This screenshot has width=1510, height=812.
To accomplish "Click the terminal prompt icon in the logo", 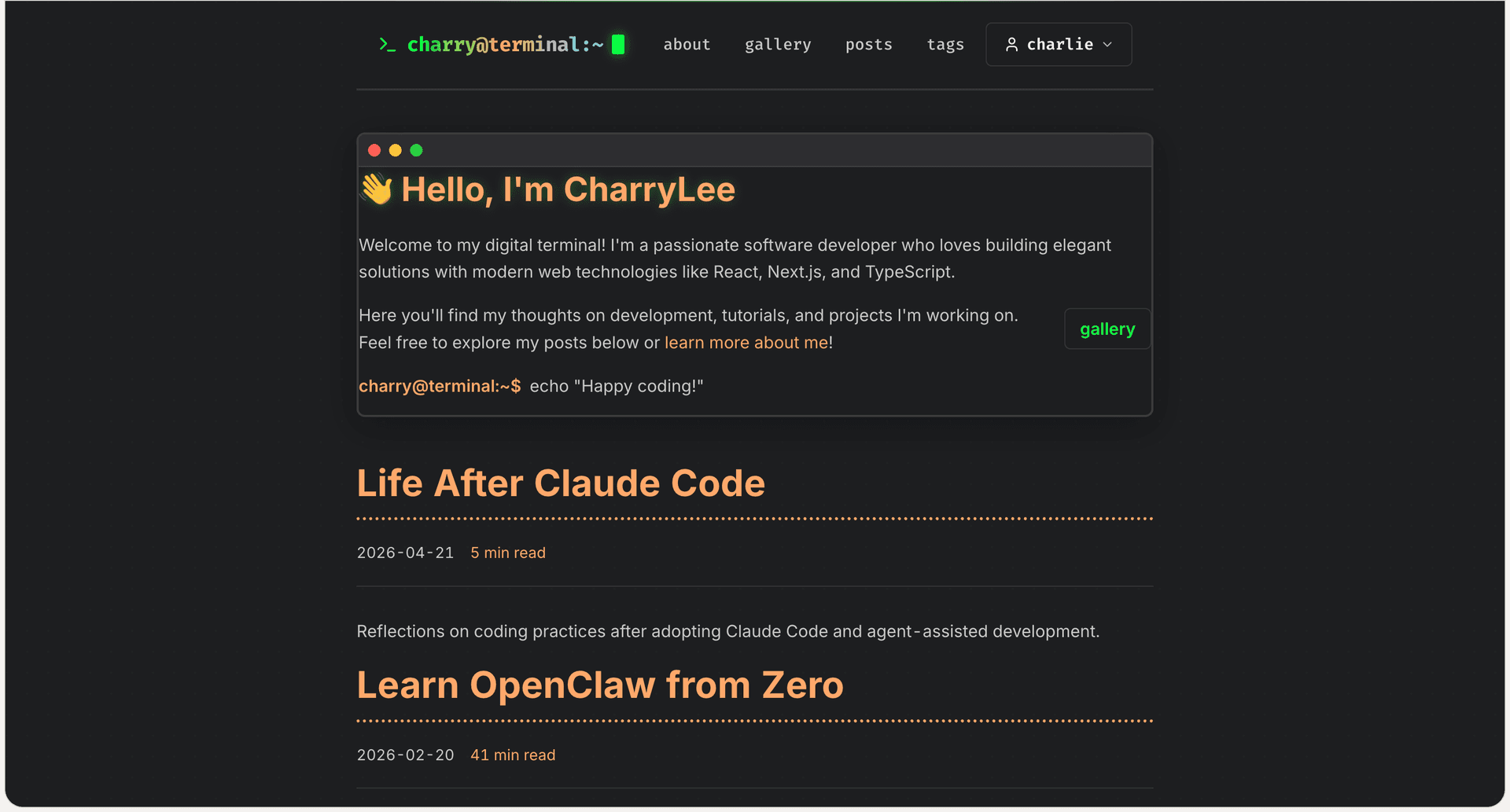I will pos(387,45).
